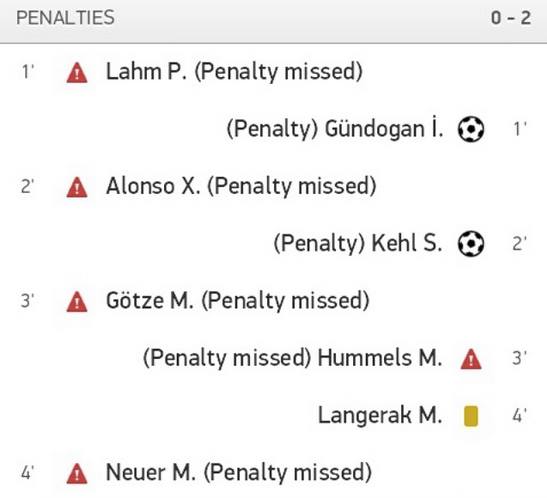Open Hummels M. penalty missed entry

292,358
